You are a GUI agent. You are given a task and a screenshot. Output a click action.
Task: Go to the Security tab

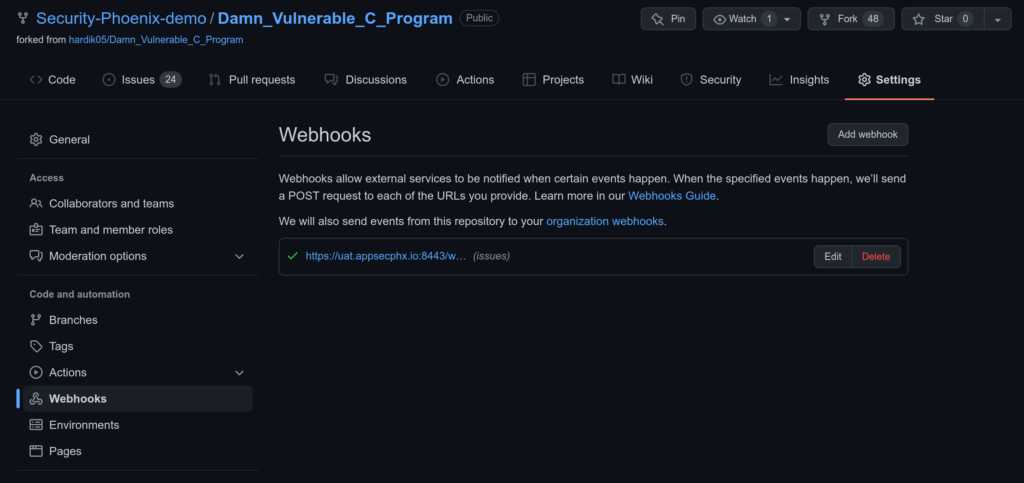(711, 80)
